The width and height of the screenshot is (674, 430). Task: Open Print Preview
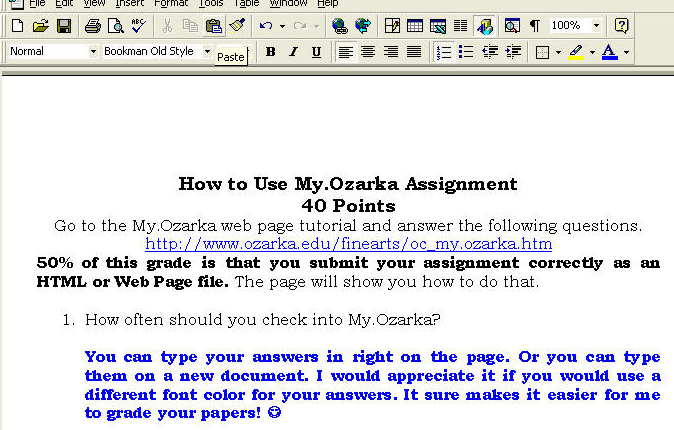(x=115, y=26)
